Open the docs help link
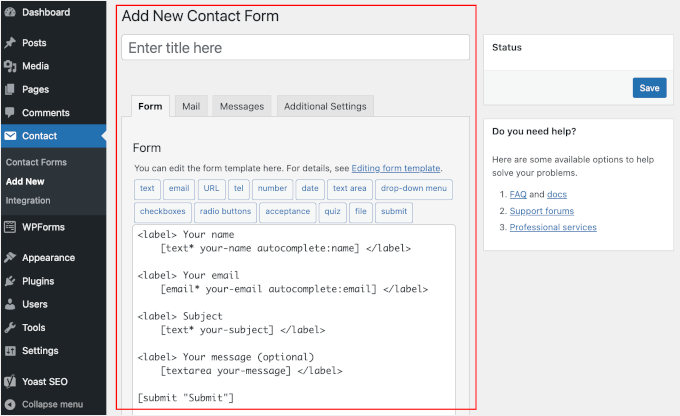The width and height of the screenshot is (680, 416). point(557,194)
